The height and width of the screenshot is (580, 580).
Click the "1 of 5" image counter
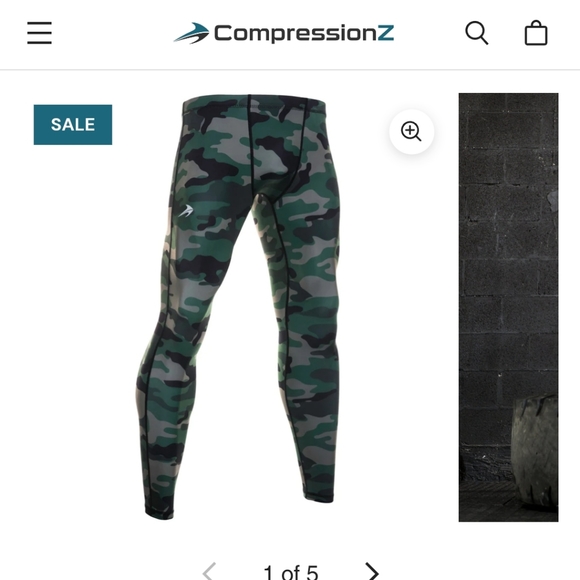coord(291,573)
